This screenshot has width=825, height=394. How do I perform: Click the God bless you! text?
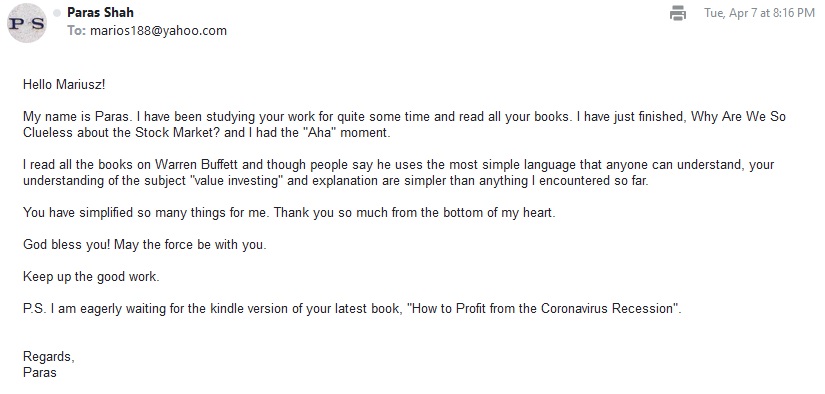67,245
